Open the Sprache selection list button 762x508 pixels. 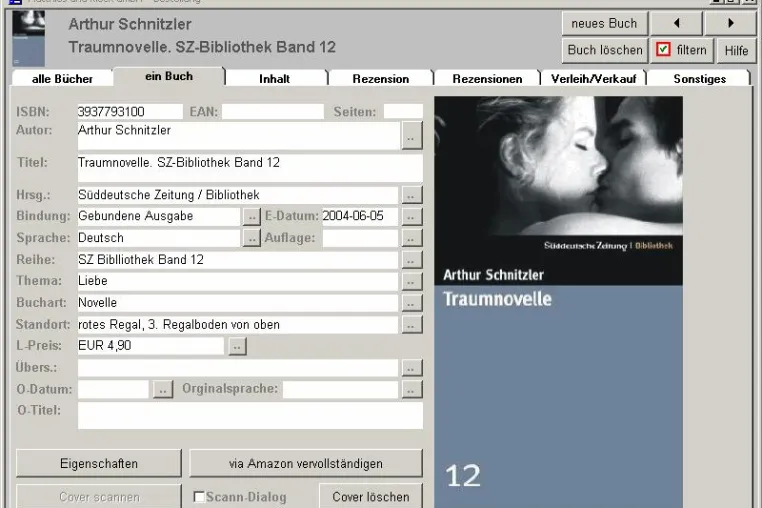(252, 238)
